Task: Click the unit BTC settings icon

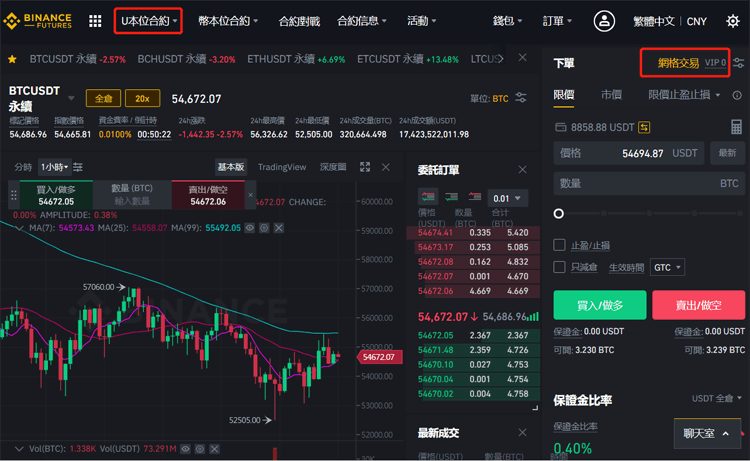Action: click(x=521, y=98)
